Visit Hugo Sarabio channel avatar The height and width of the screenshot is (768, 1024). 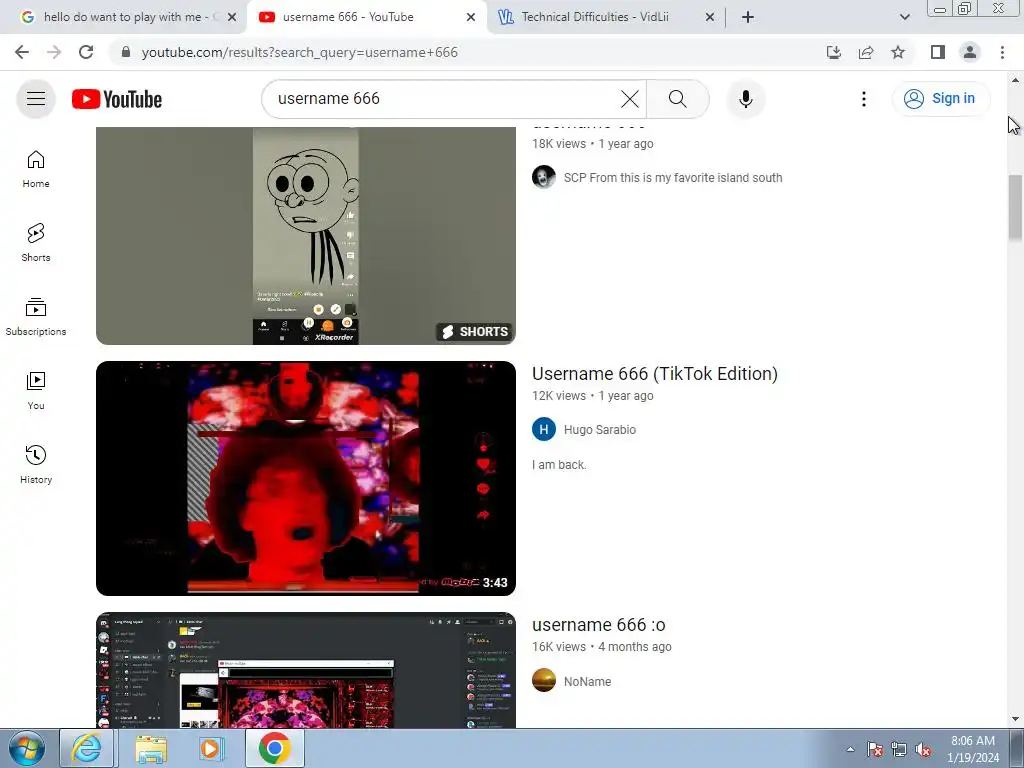(x=543, y=429)
